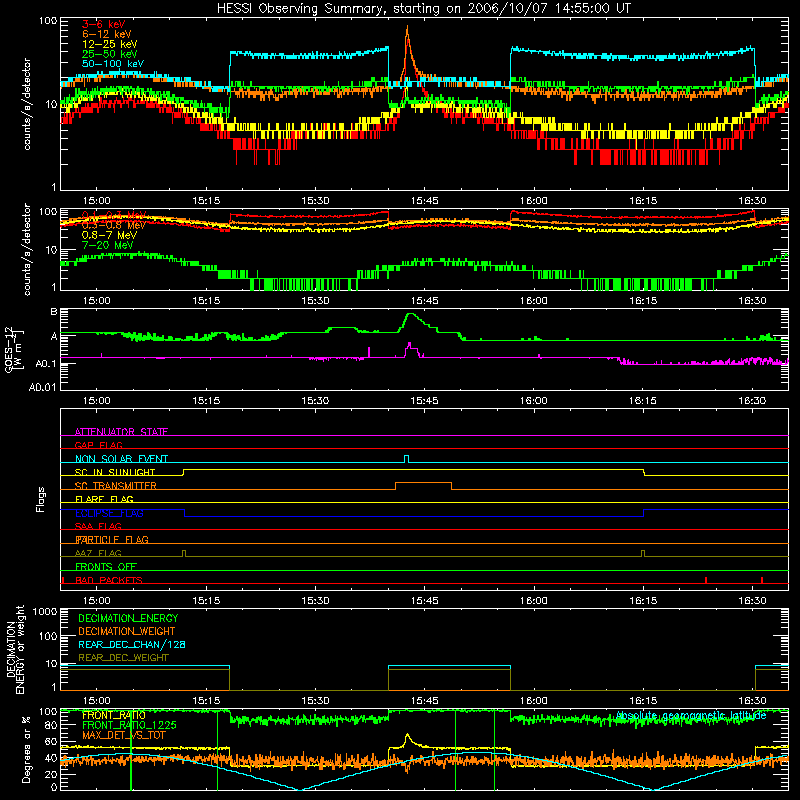Select the BAD PACKETS flag label

click(108, 580)
